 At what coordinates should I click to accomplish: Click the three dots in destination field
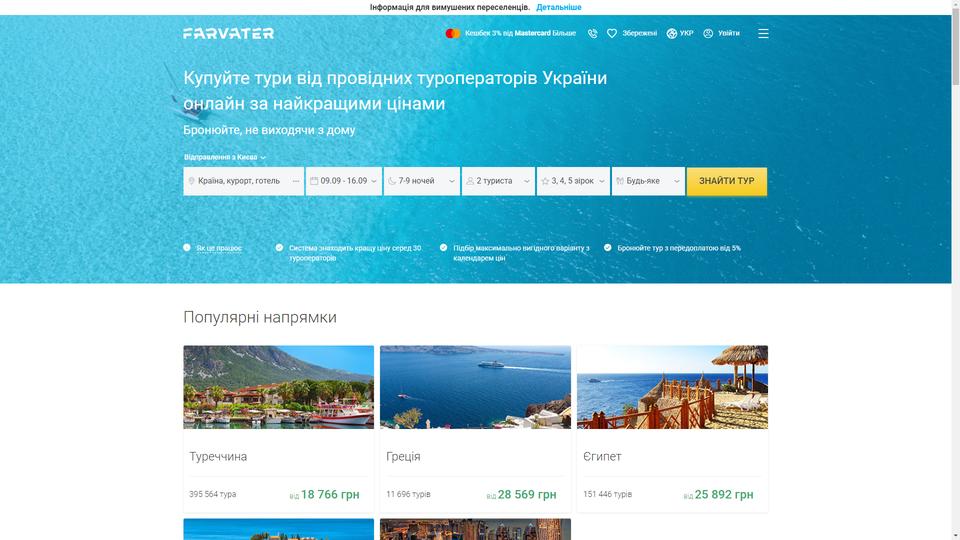(296, 181)
